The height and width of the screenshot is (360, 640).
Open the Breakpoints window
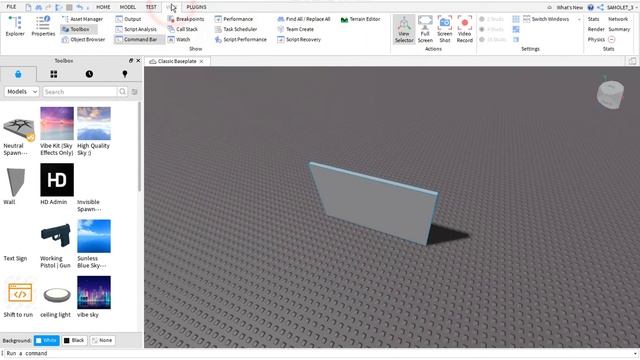[x=186, y=19]
